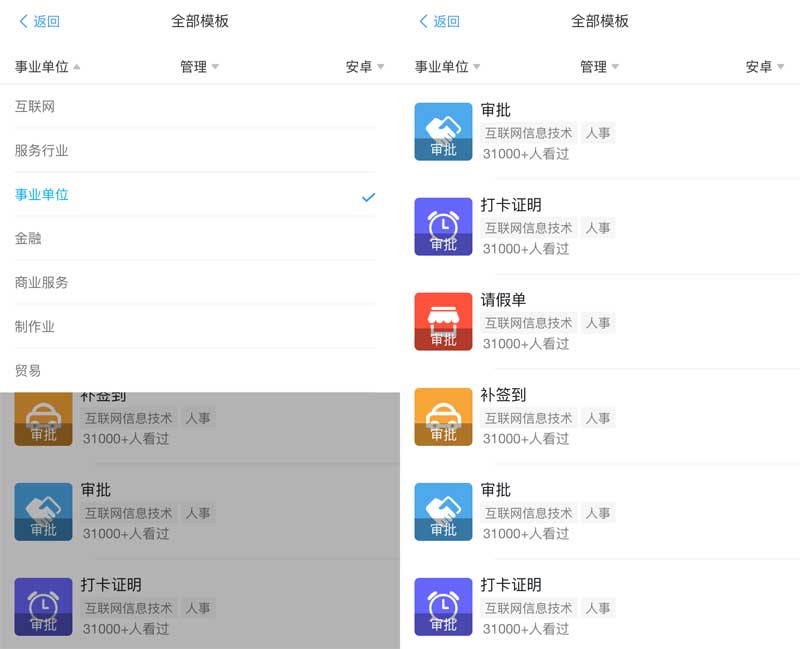Click 全部模板 header title on left screen
This screenshot has height=649, width=800.
pyautogui.click(x=199, y=21)
